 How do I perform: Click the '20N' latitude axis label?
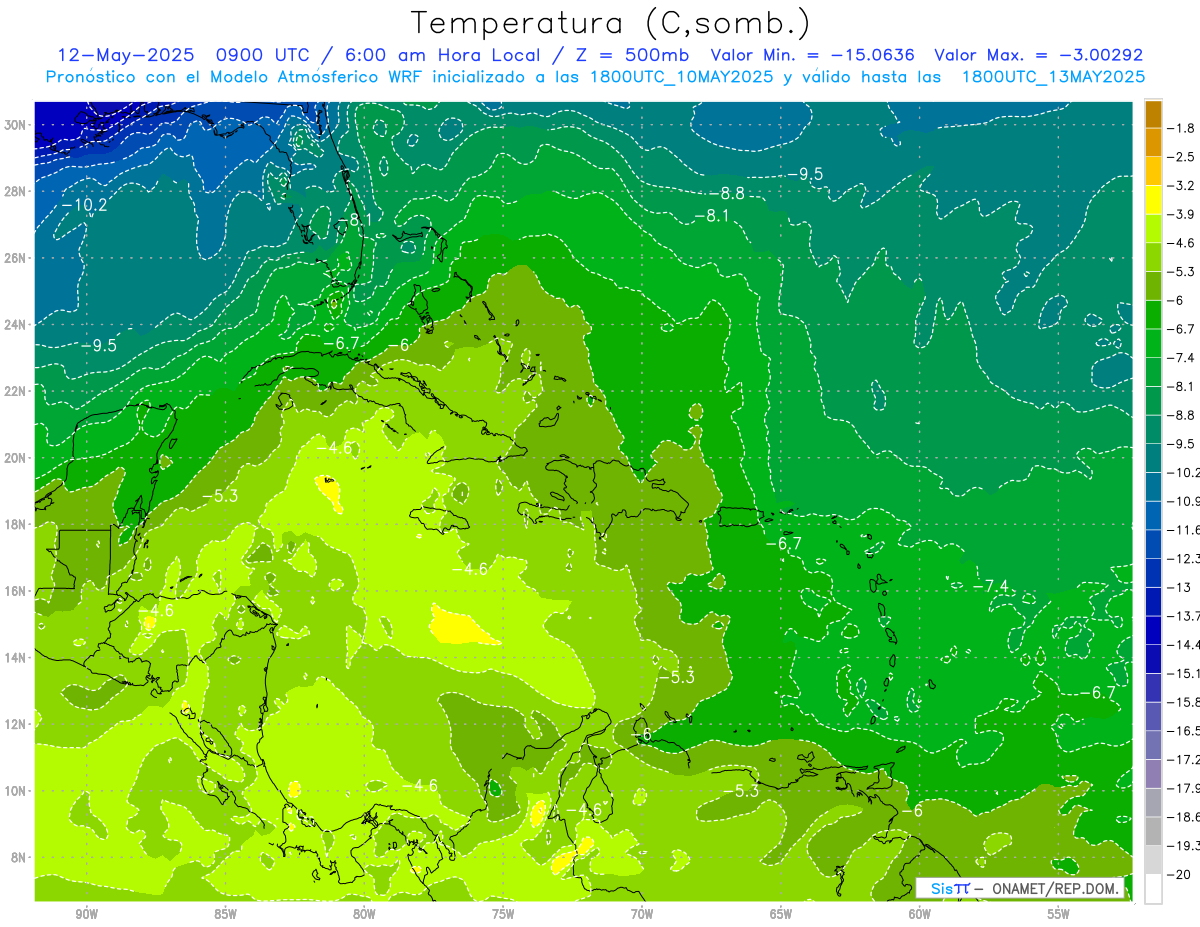coord(17,458)
